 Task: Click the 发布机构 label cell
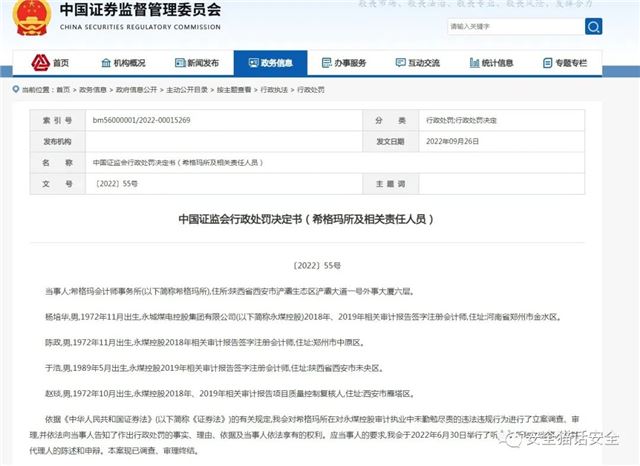tap(58, 142)
